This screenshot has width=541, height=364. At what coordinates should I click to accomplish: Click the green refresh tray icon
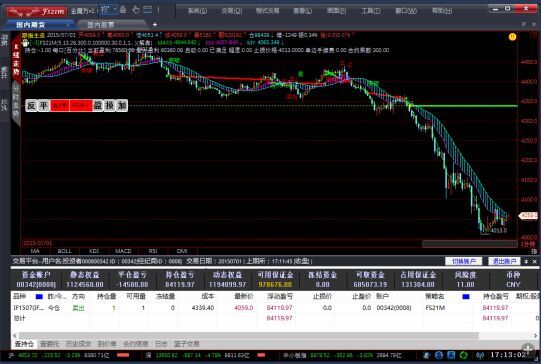click(463, 355)
